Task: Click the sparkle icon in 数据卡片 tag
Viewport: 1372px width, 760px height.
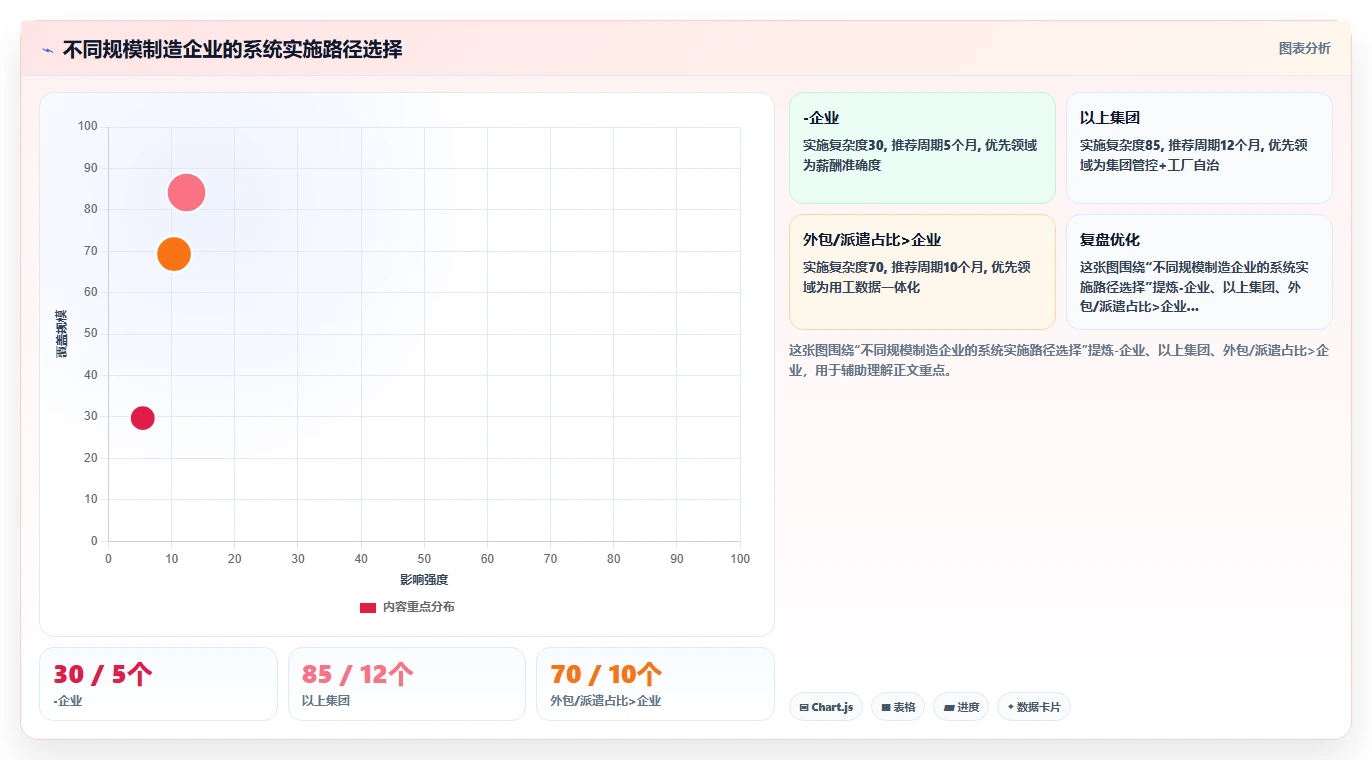Action: (1011, 707)
